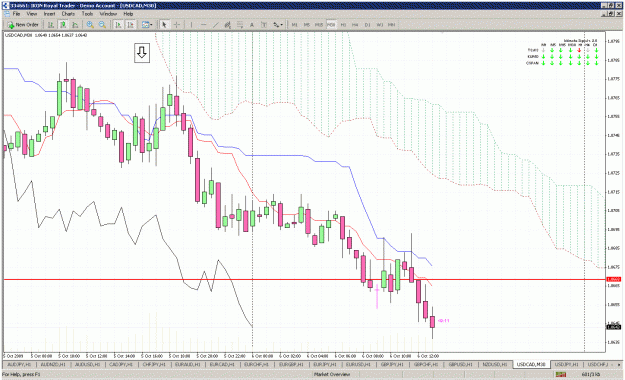Select the text tool (A icon)
The width and height of the screenshot is (625, 380).
[252, 25]
